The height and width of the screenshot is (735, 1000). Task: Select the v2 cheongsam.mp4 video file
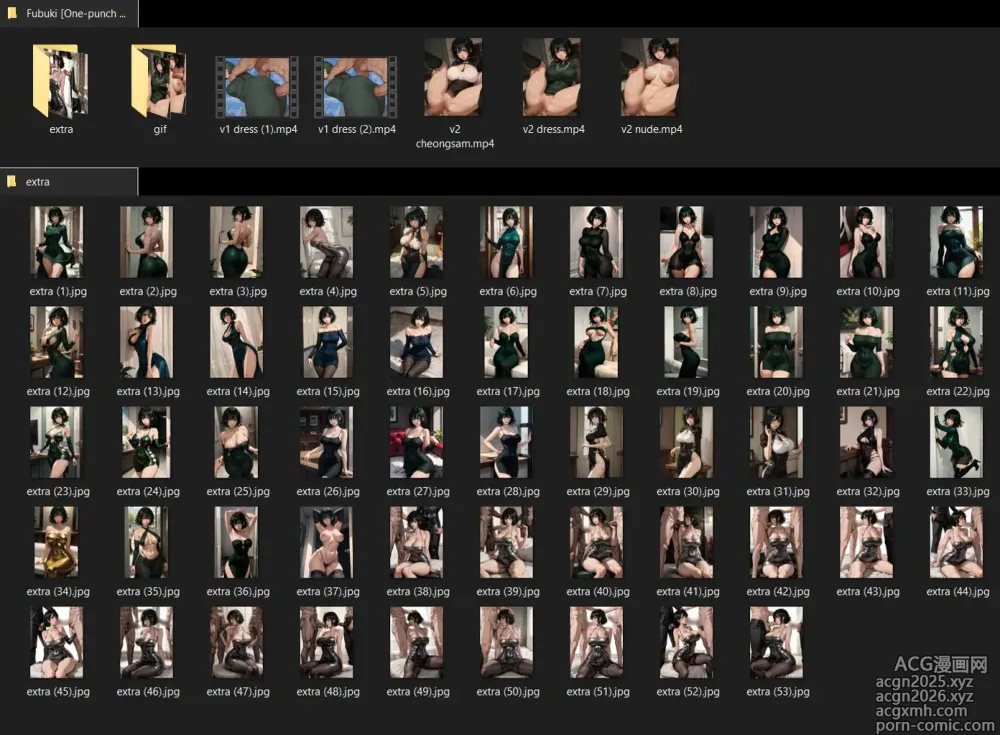pos(453,77)
